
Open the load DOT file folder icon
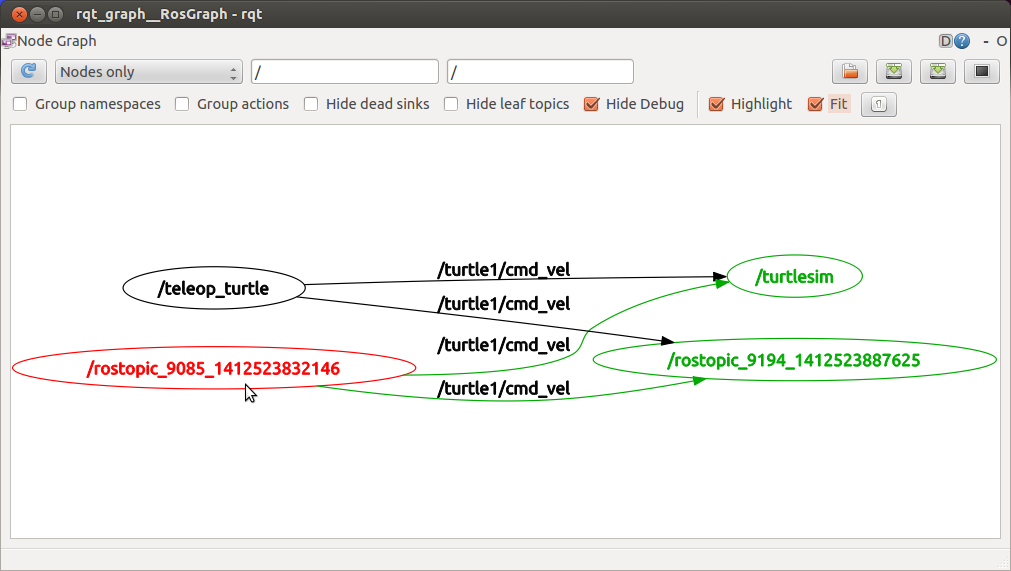(x=850, y=72)
